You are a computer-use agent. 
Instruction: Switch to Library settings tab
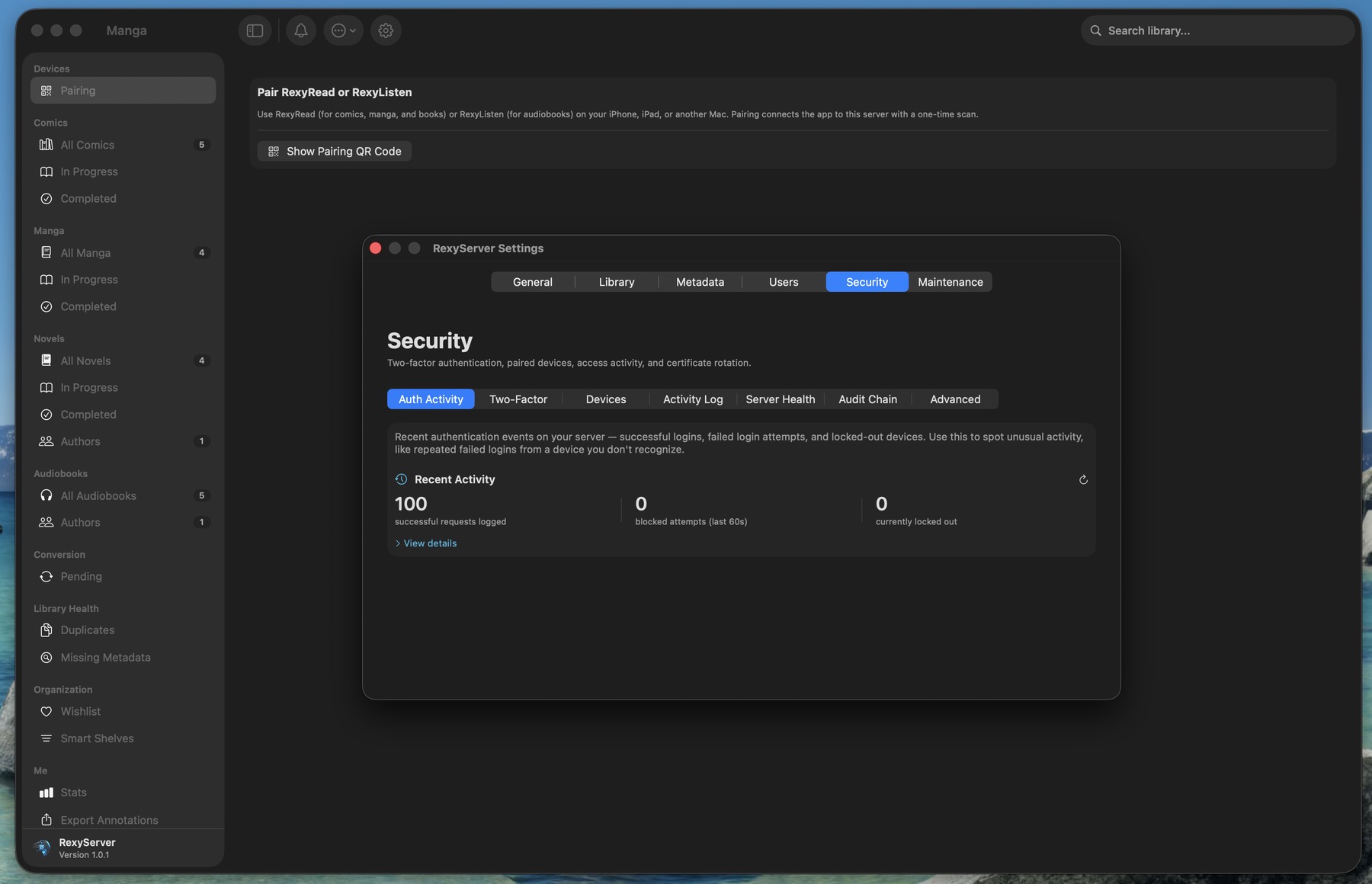pyautogui.click(x=617, y=282)
